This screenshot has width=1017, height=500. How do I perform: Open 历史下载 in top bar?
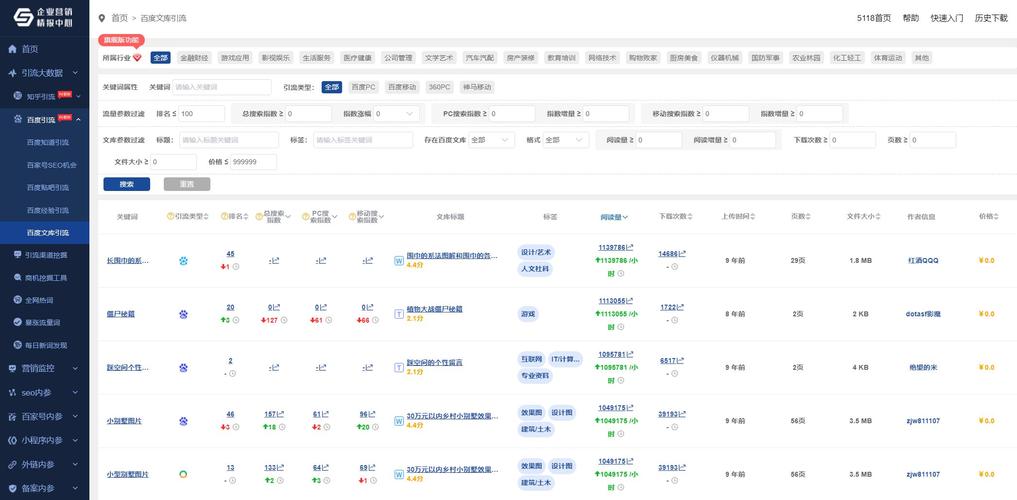coord(991,18)
